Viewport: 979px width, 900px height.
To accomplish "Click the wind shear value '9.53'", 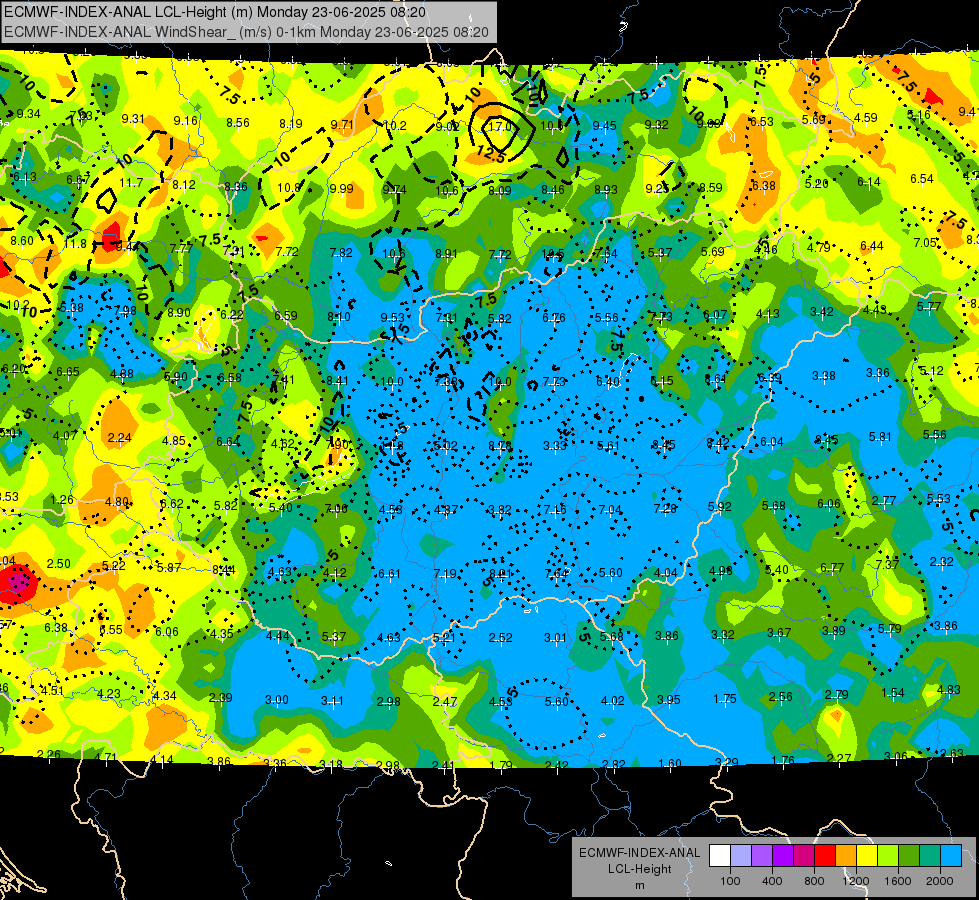I will pyautogui.click(x=392, y=317).
